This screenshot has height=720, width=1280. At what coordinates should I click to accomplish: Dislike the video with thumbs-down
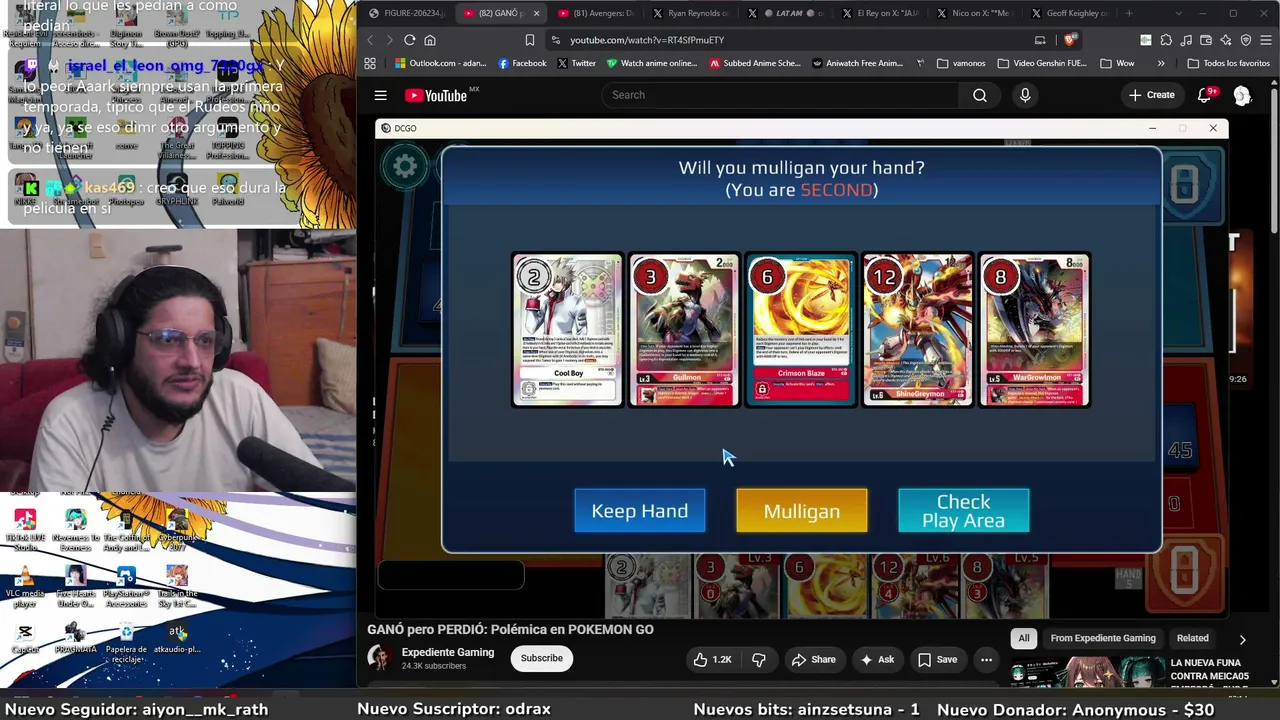(759, 659)
